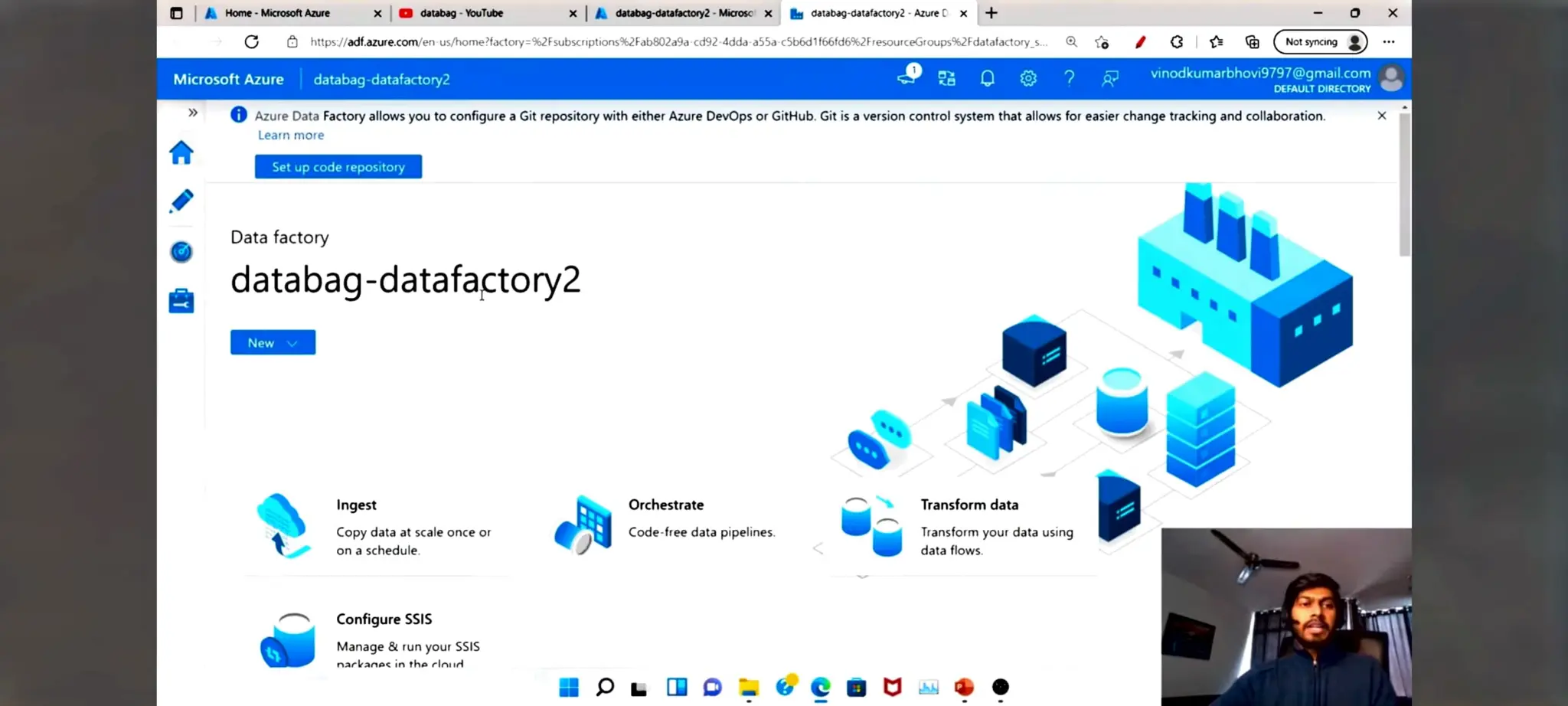1568x706 pixels.
Task: Open Microsoft Store from taskbar
Action: click(x=857, y=687)
